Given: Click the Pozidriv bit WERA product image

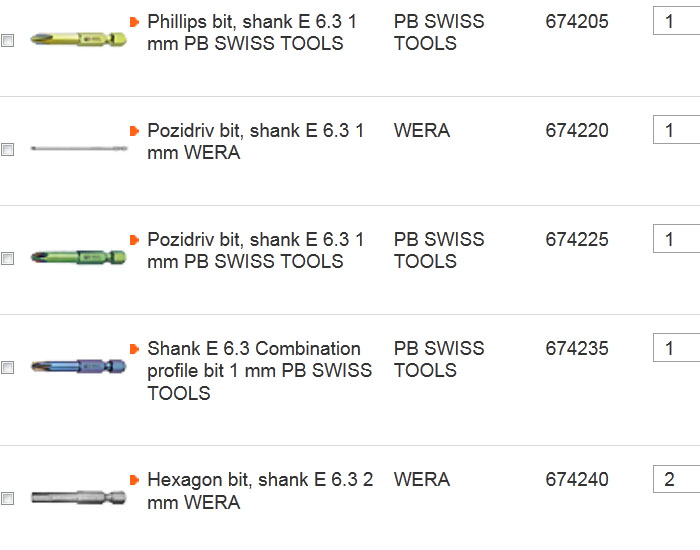Looking at the screenshot, I should tap(78, 149).
